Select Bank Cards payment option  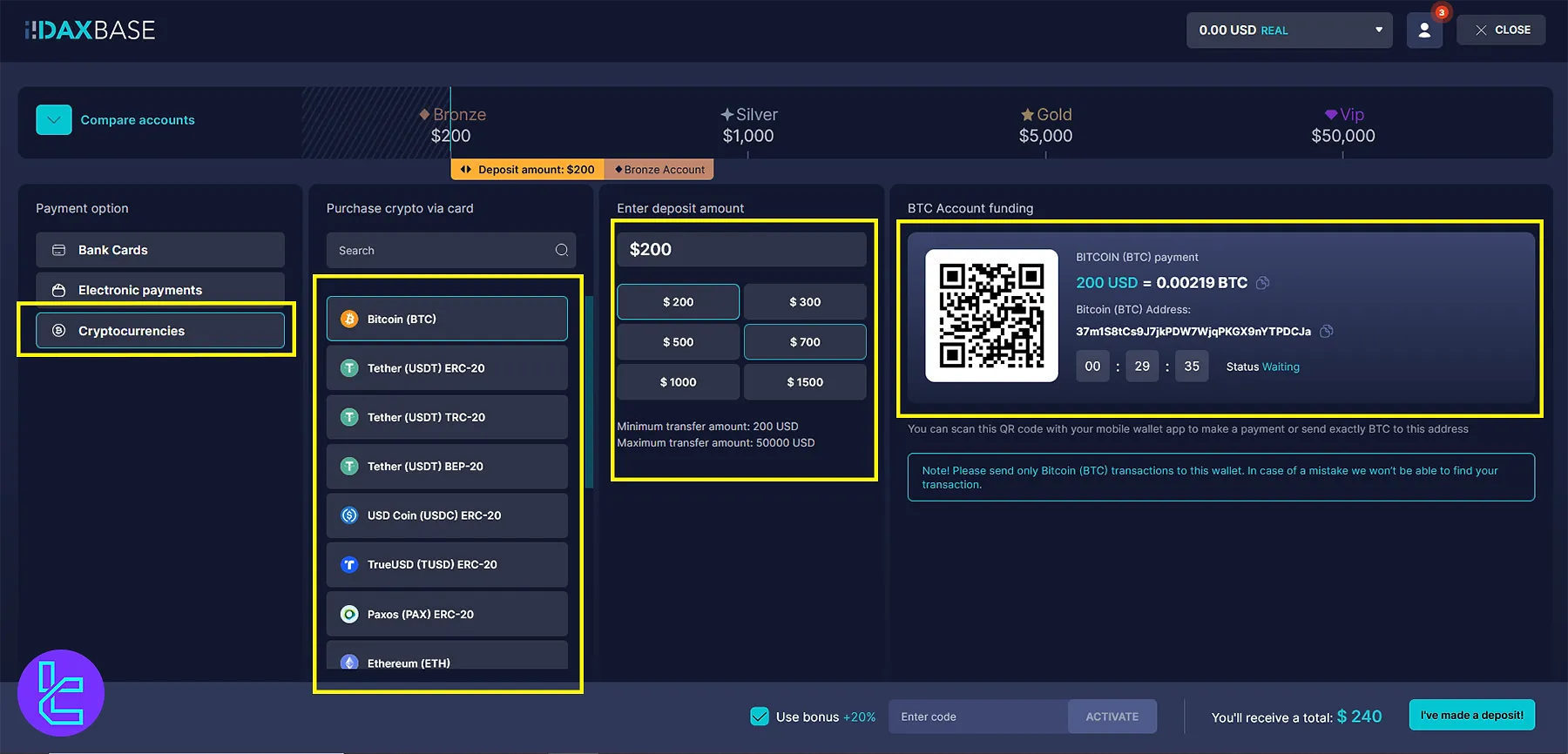click(x=160, y=250)
